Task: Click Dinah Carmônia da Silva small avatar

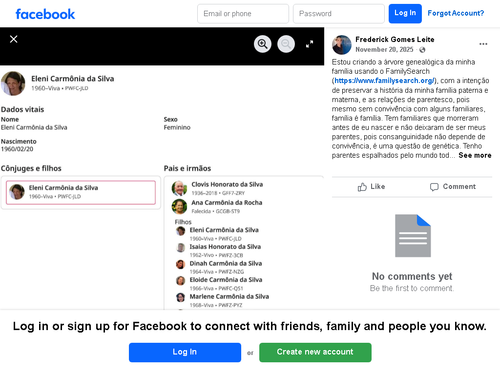Action: click(x=181, y=264)
